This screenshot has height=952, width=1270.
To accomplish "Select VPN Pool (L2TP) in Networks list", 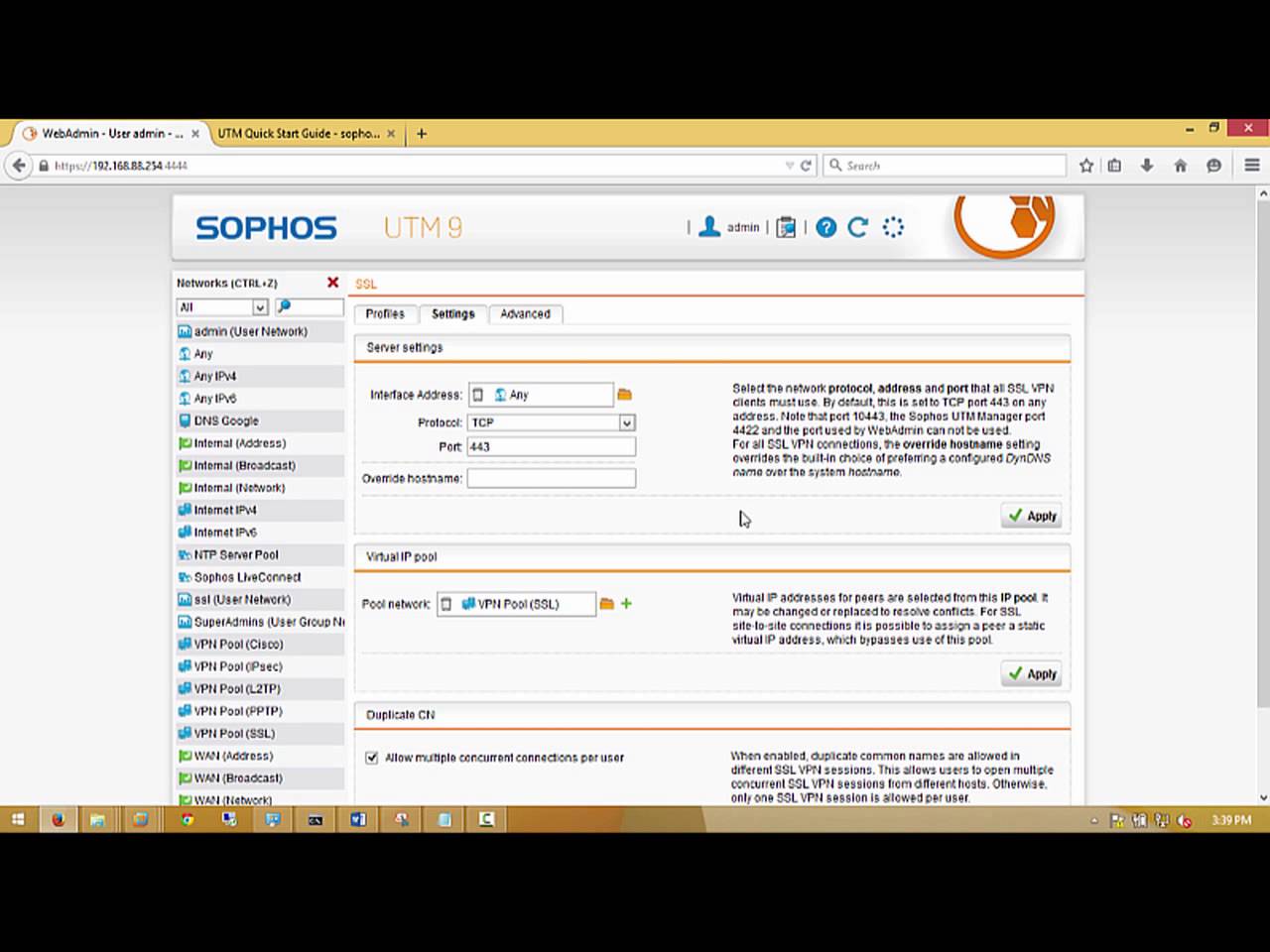I will click(x=260, y=688).
